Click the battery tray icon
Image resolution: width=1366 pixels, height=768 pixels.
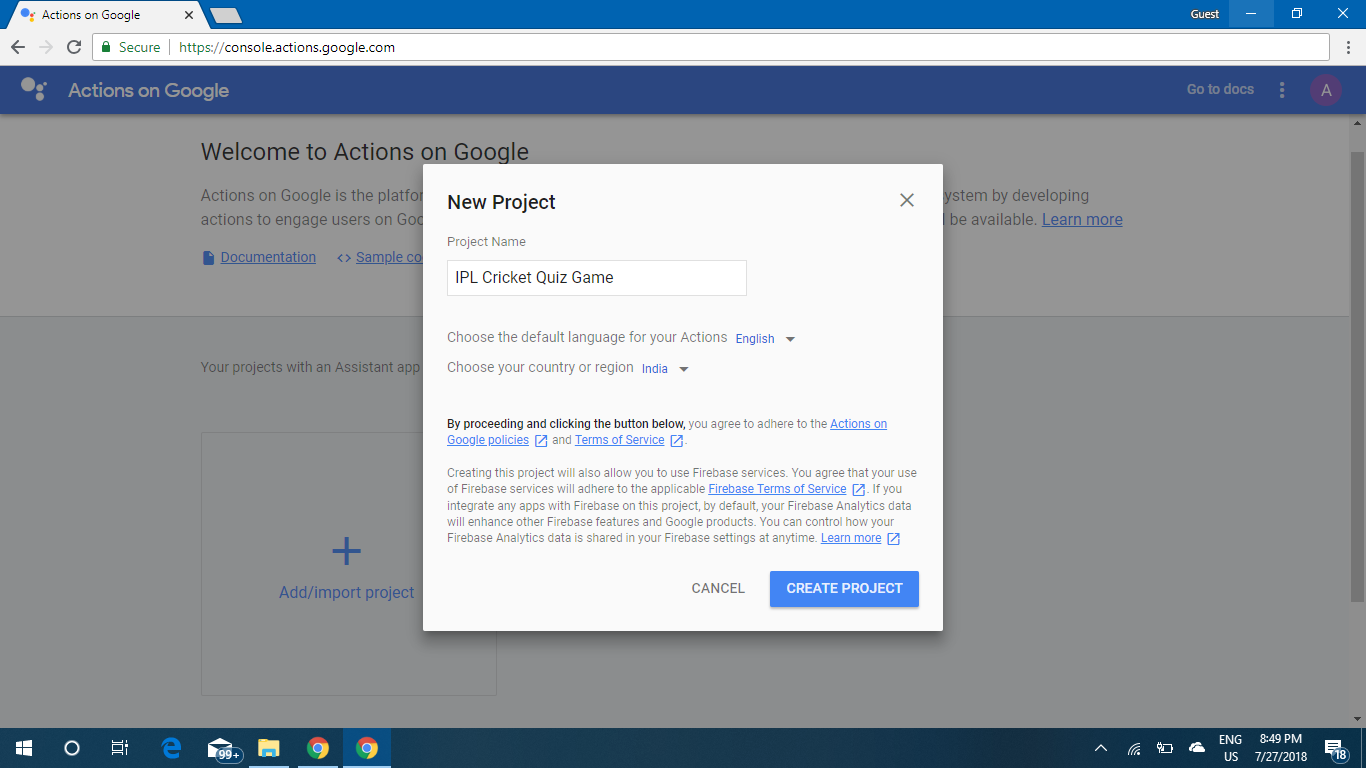(x=1165, y=748)
